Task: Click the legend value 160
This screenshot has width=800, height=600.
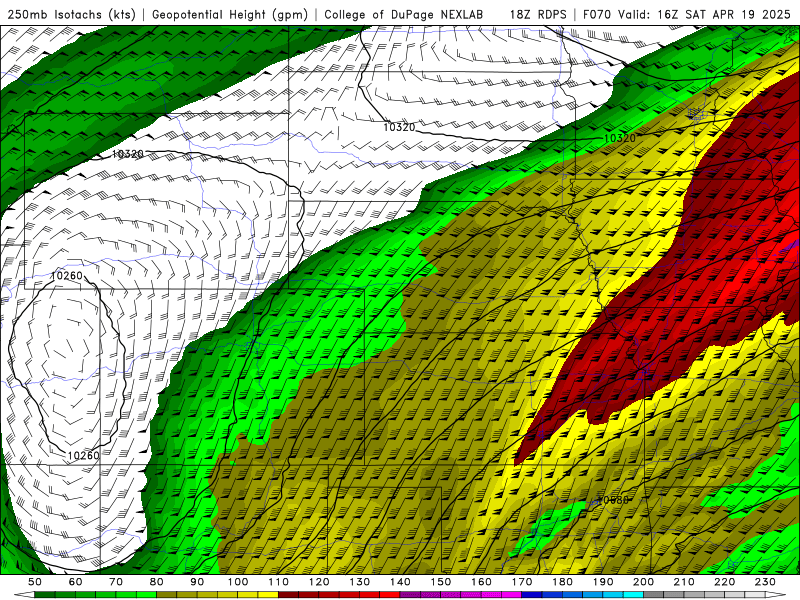Action: pyautogui.click(x=482, y=582)
